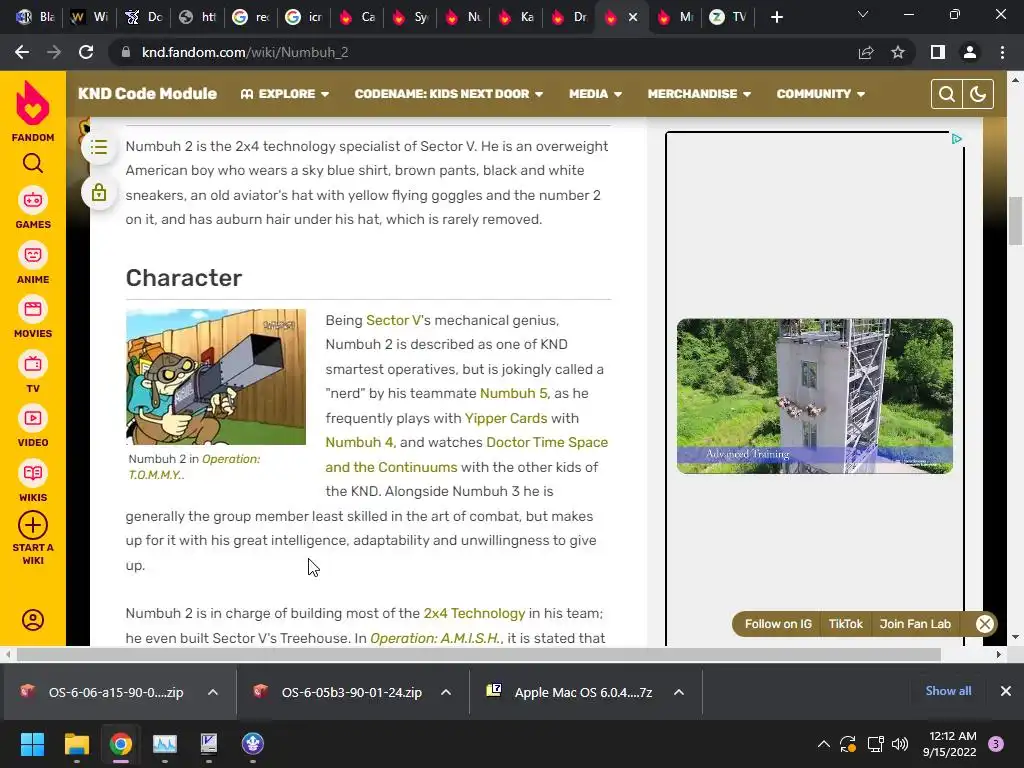Open the Chrome profile icon
This screenshot has width=1024, height=768.
pos(970,52)
